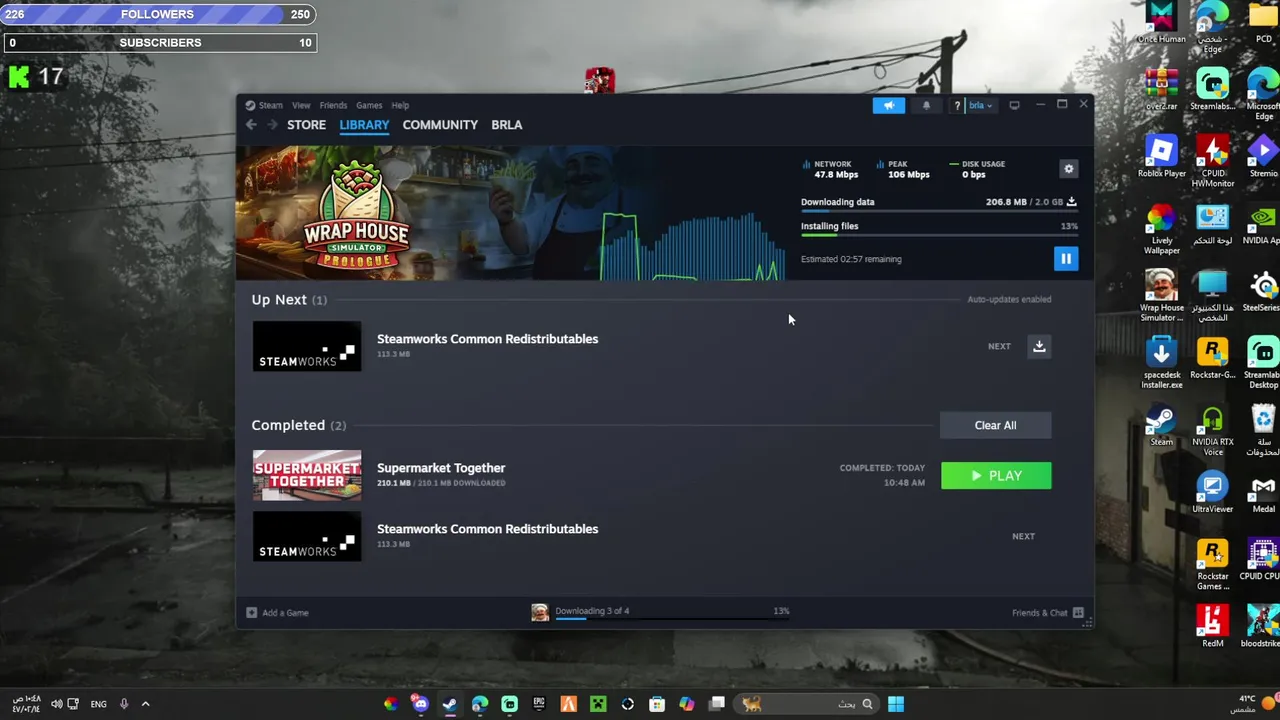
Task: Click Add a Game
Action: [x=278, y=613]
